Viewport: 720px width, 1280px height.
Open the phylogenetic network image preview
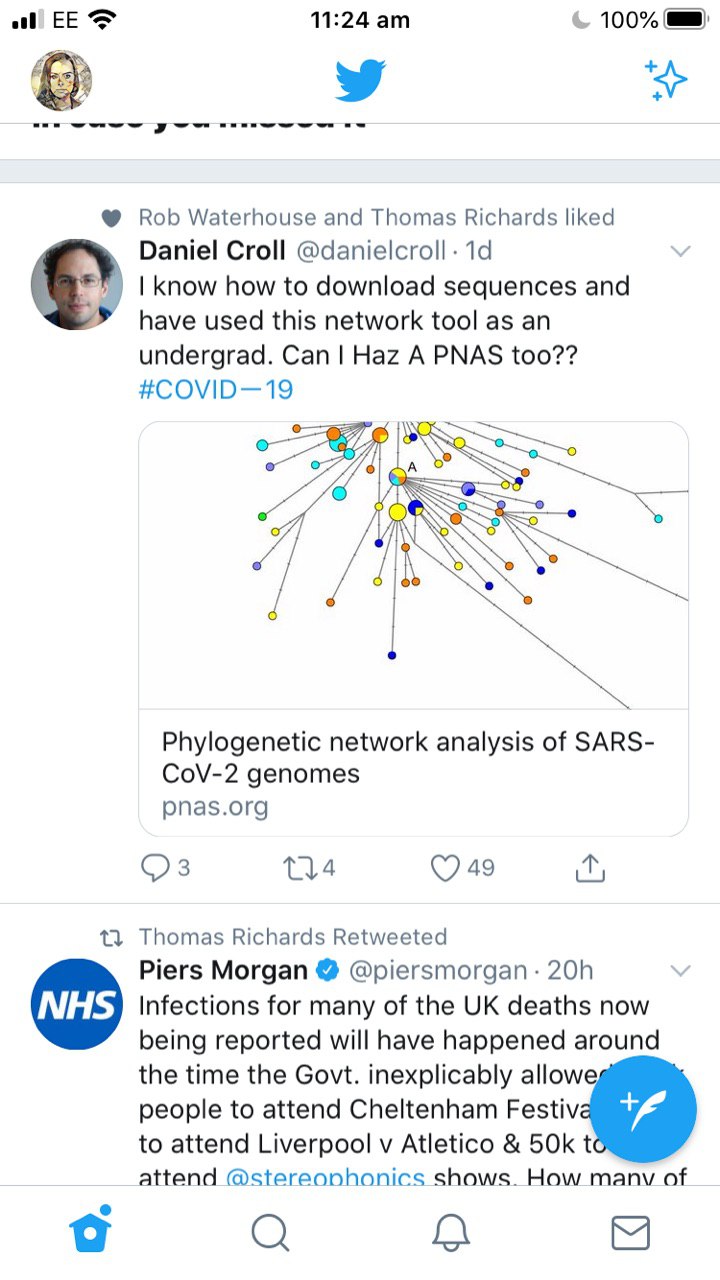click(412, 565)
